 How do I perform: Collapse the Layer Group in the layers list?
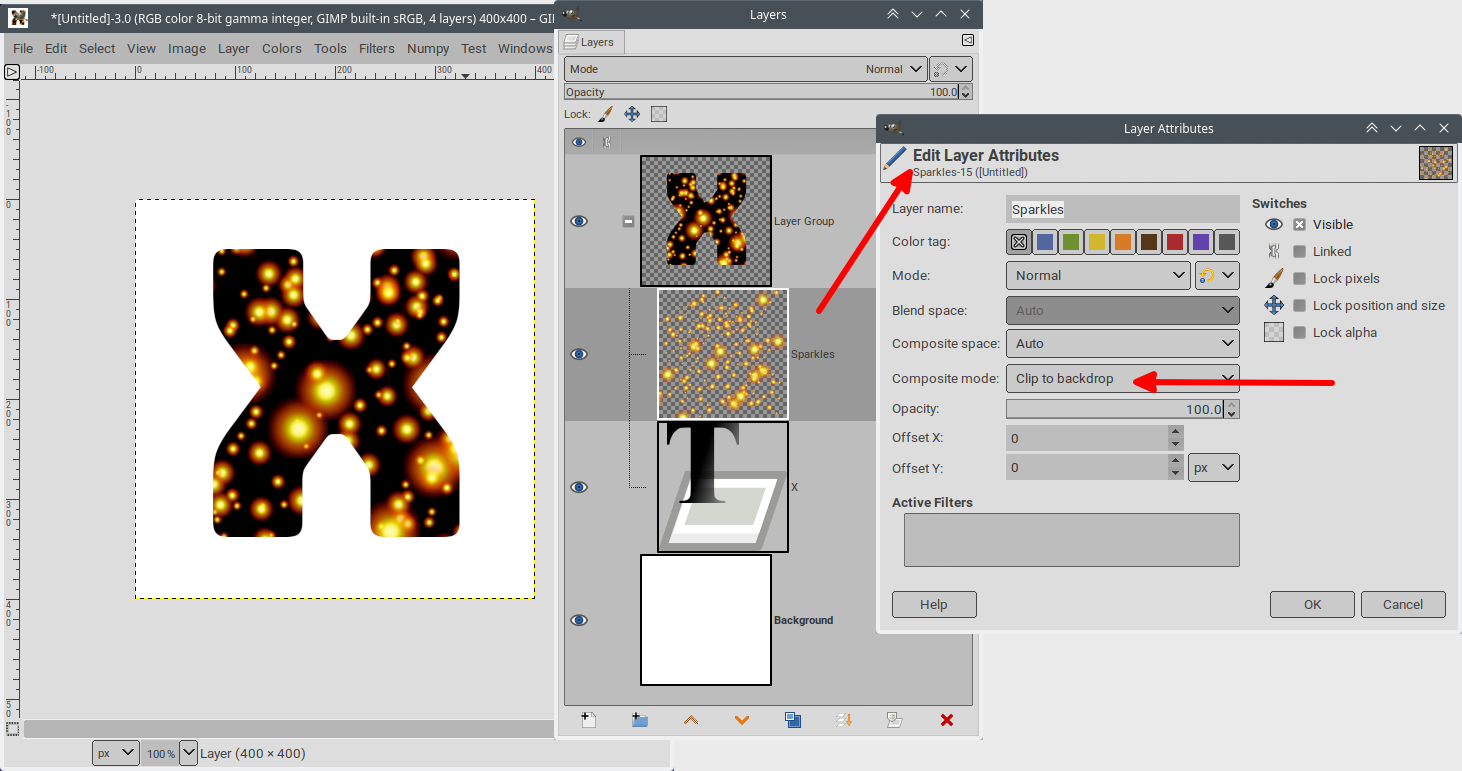point(628,222)
